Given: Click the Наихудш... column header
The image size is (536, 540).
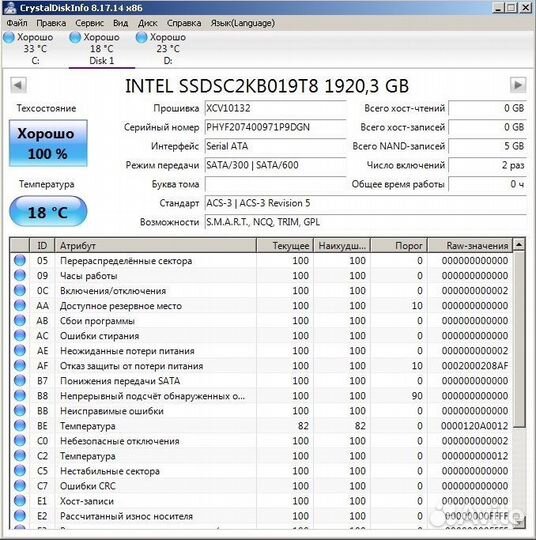Looking at the screenshot, I should 342,246.
